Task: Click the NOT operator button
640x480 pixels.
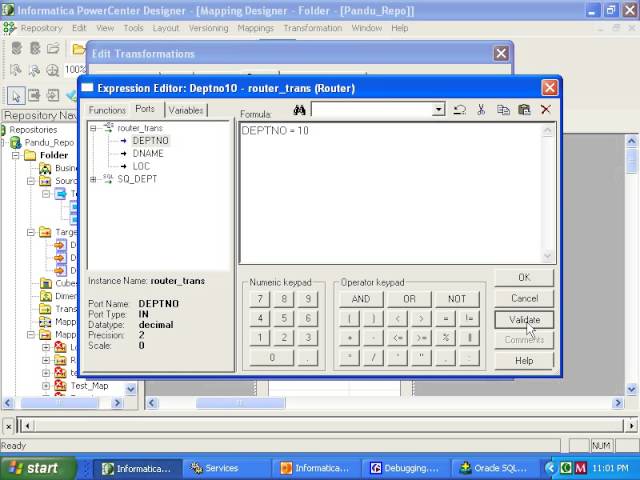Action: coord(457,299)
